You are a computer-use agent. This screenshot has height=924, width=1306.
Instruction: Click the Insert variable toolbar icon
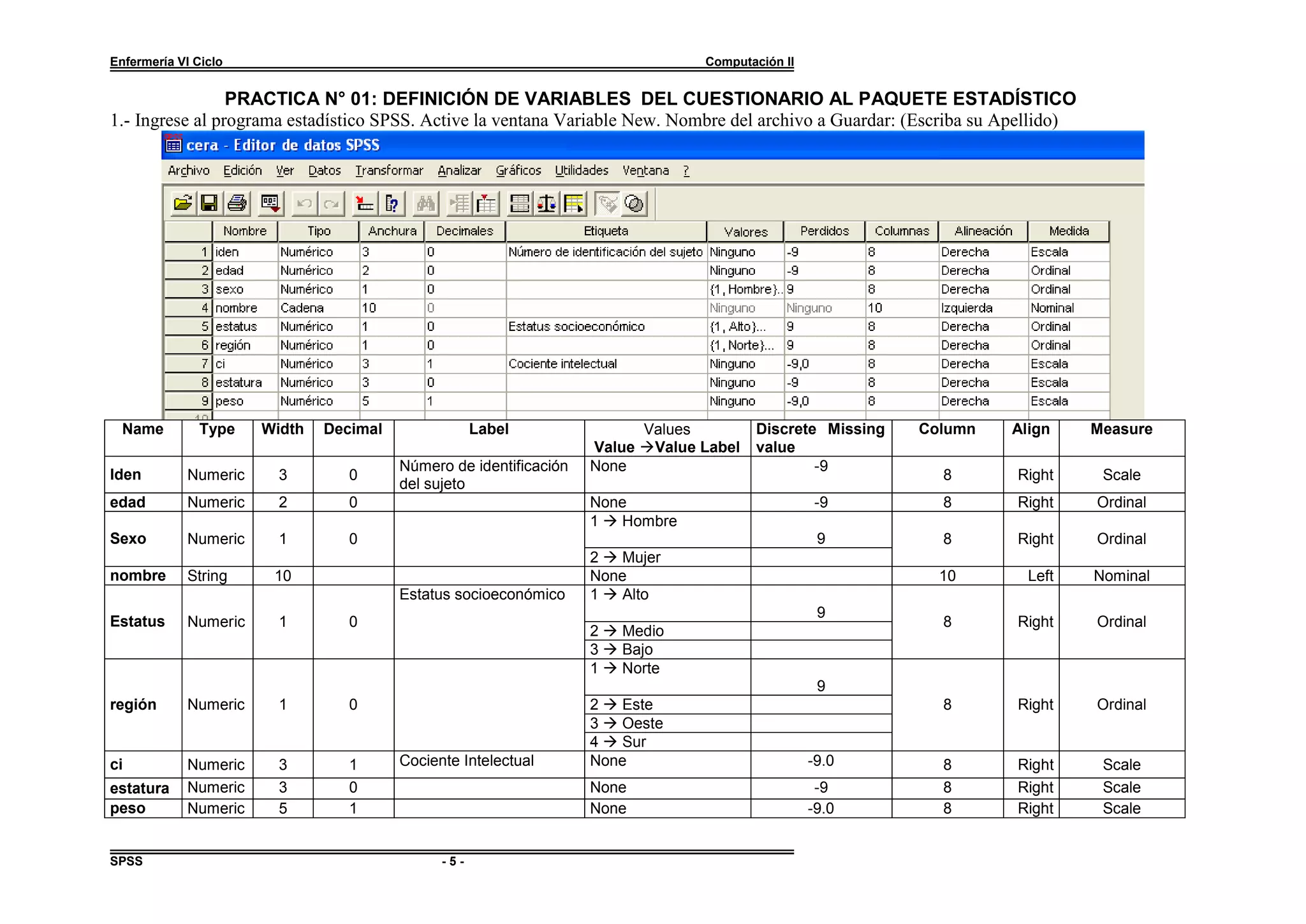[487, 203]
